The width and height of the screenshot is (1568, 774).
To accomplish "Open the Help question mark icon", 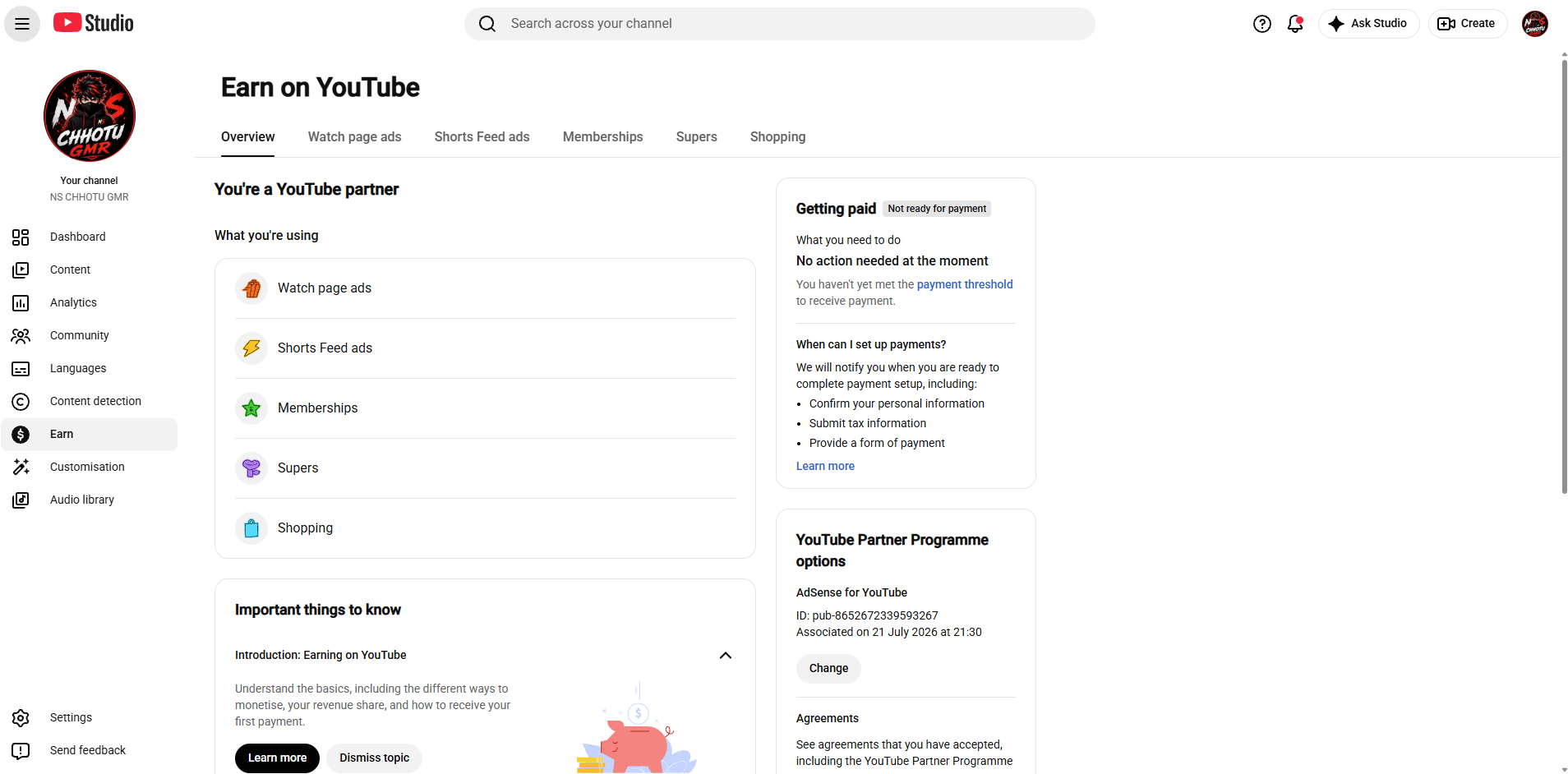I will [1262, 24].
